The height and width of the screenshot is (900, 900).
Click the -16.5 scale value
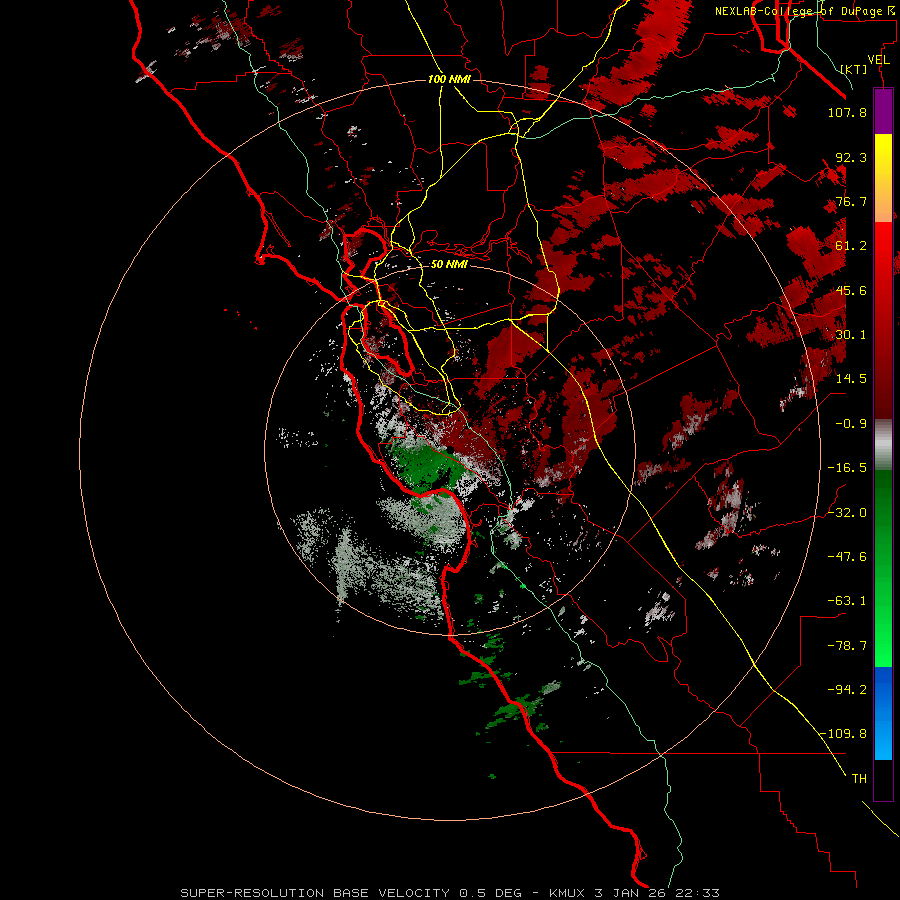(847, 468)
